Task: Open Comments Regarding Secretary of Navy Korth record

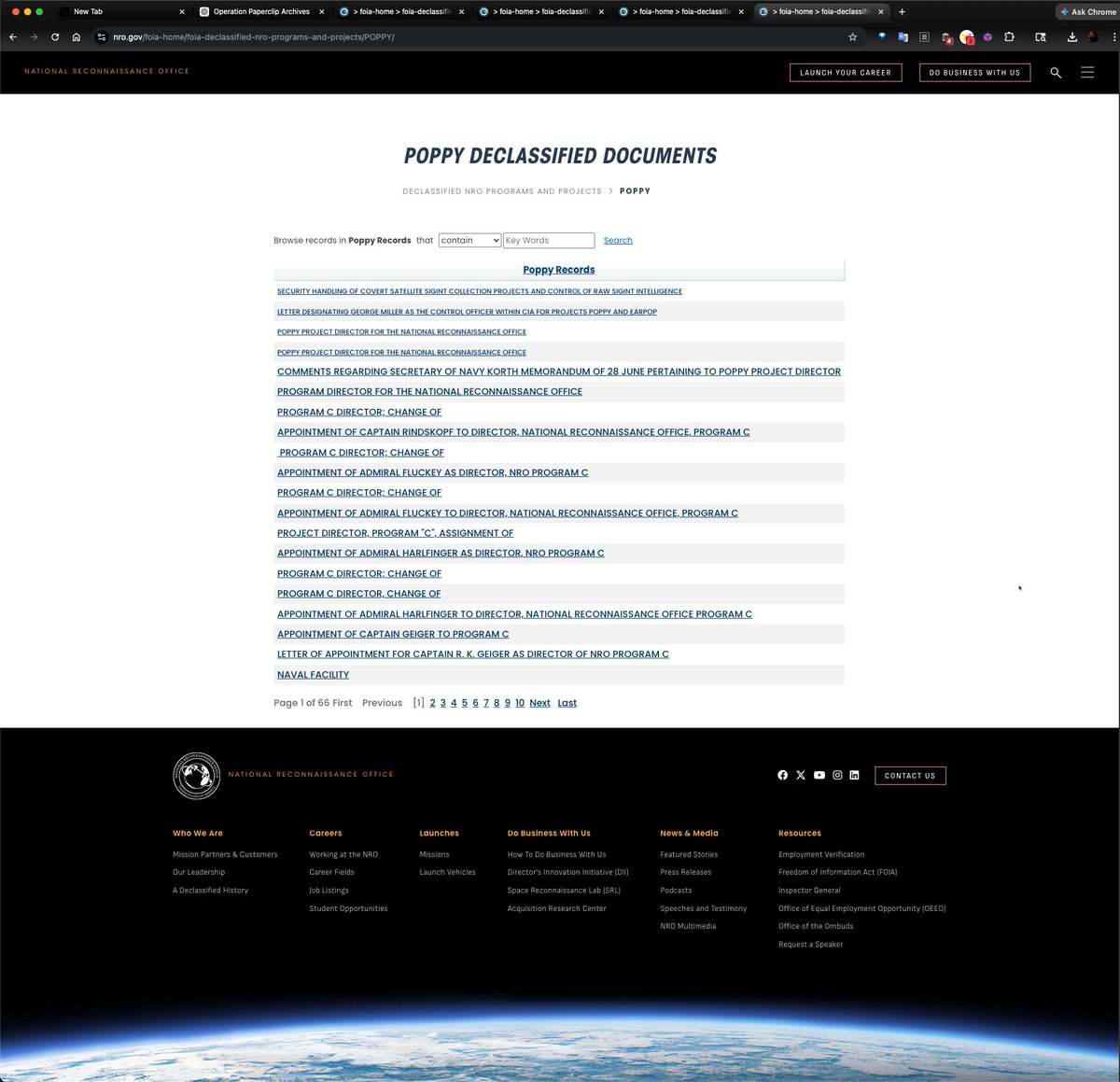Action: (559, 372)
